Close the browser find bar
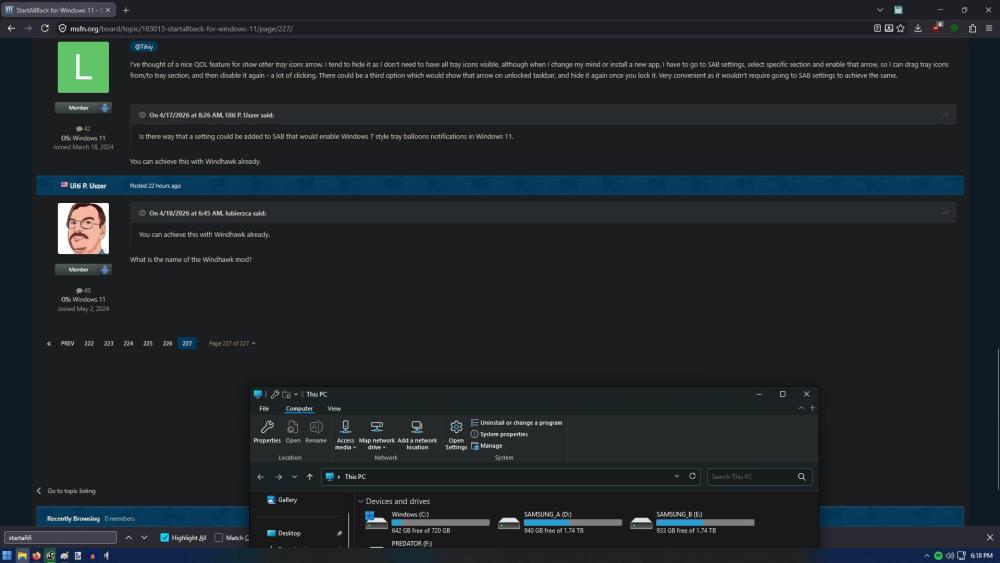1000x563 pixels. (990, 537)
